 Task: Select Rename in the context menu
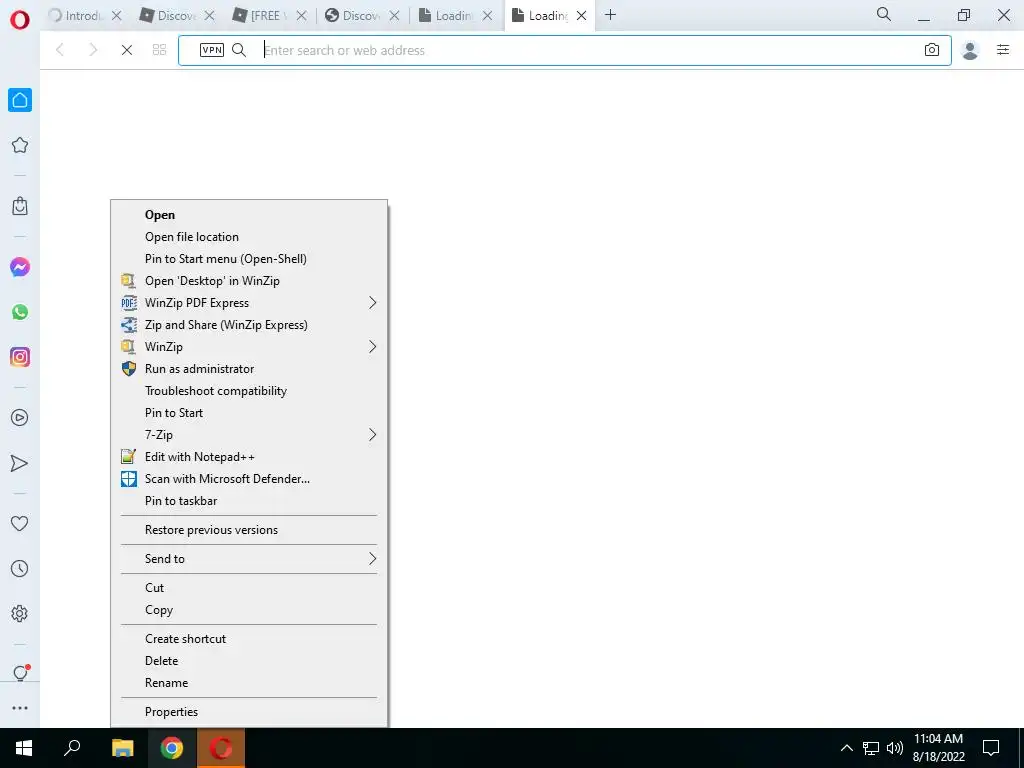[249, 683]
